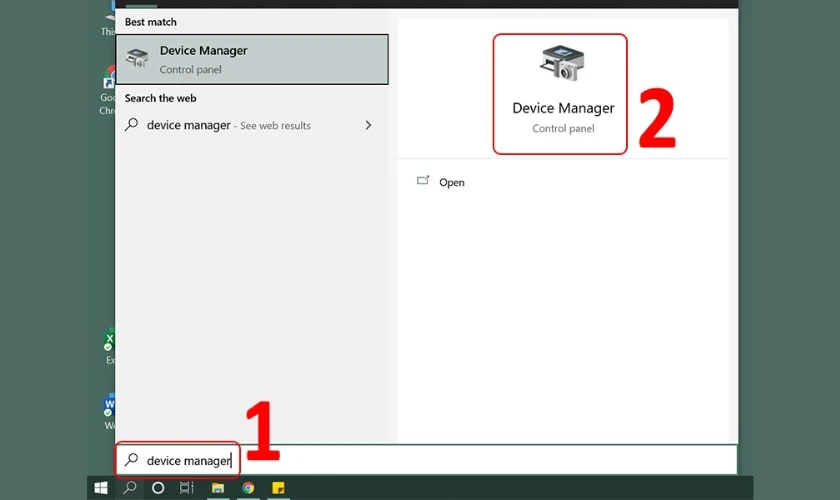Click the search field containing 'device manager'
Image resolution: width=840 pixels, height=500 pixels.
tap(426, 460)
